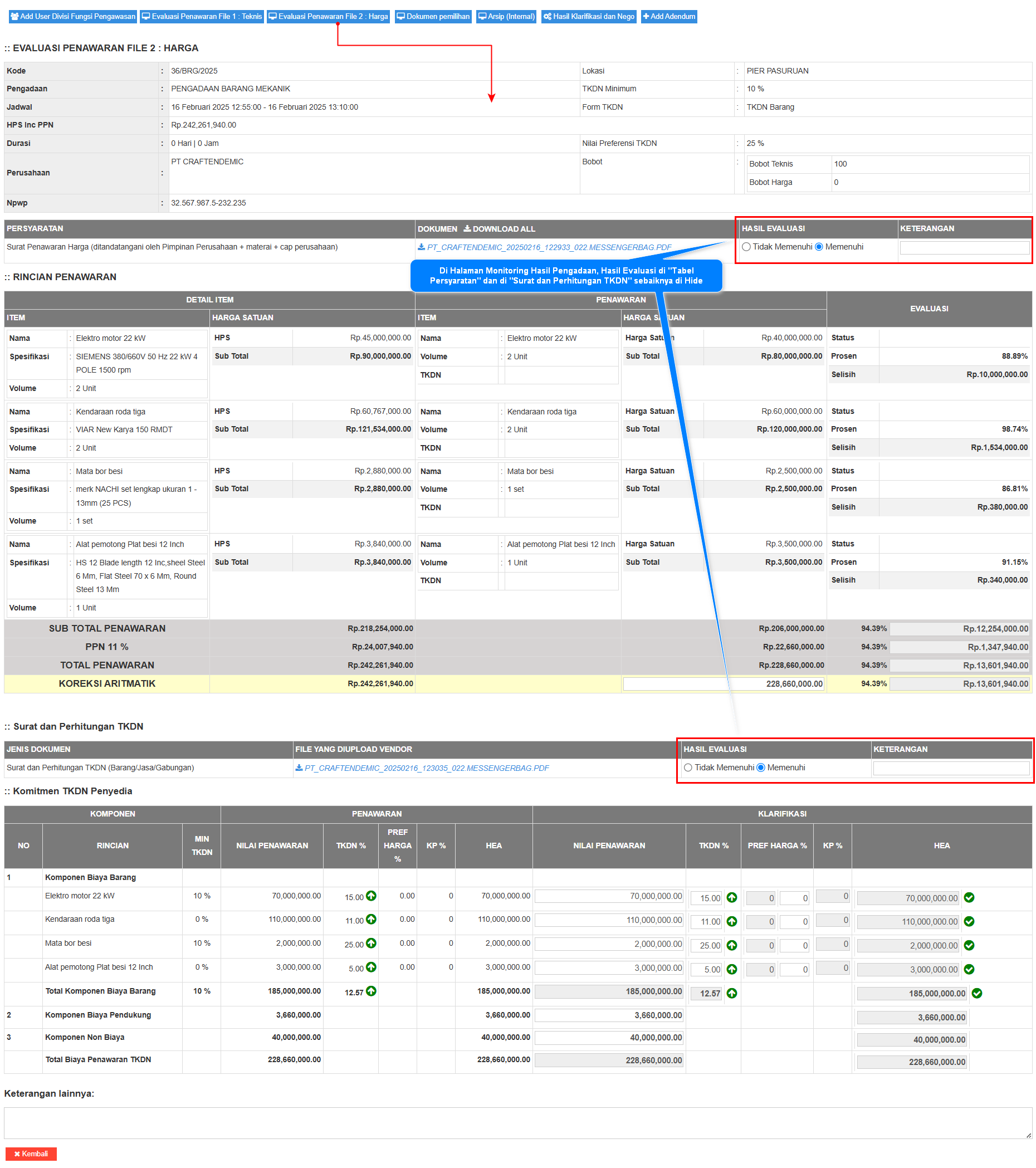This screenshot has width=1036, height=1168.
Task: Click green up-arrow beside Elektro motor klarifikasi TKDN
Action: pos(731,898)
